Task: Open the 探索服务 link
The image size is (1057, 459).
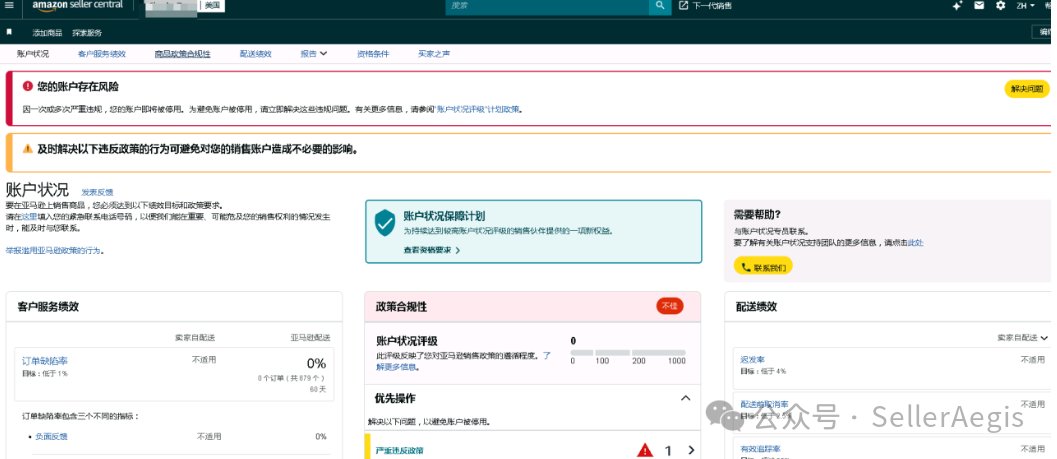Action: pyautogui.click(x=87, y=32)
